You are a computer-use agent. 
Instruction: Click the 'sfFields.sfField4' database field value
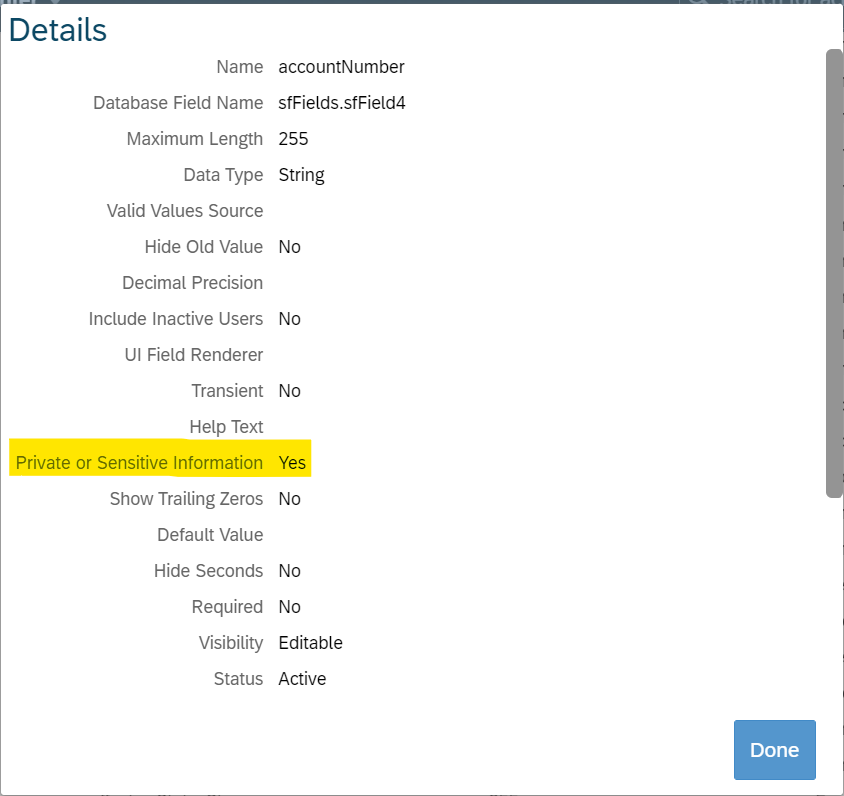342,103
